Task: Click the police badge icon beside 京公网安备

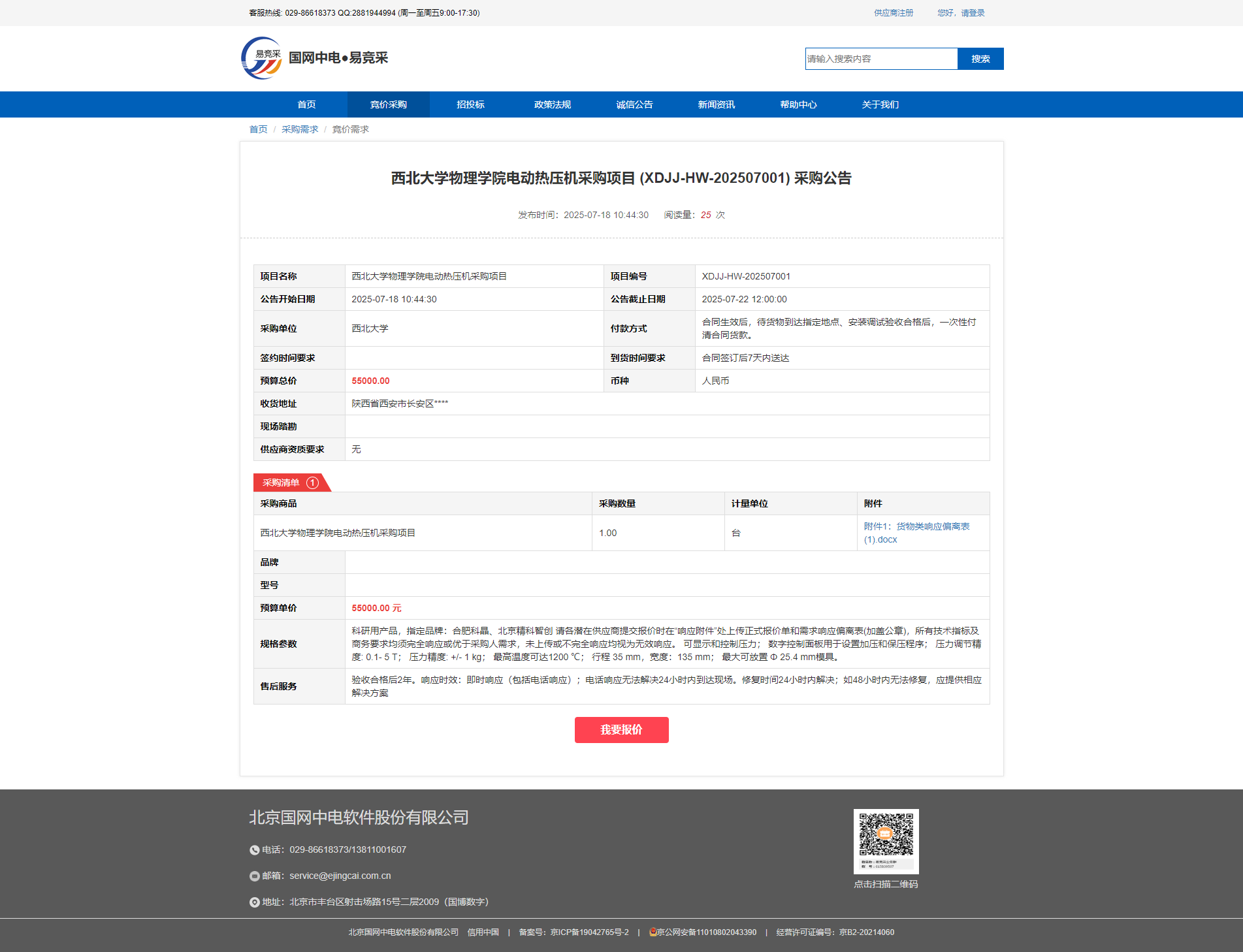Action: tap(653, 932)
